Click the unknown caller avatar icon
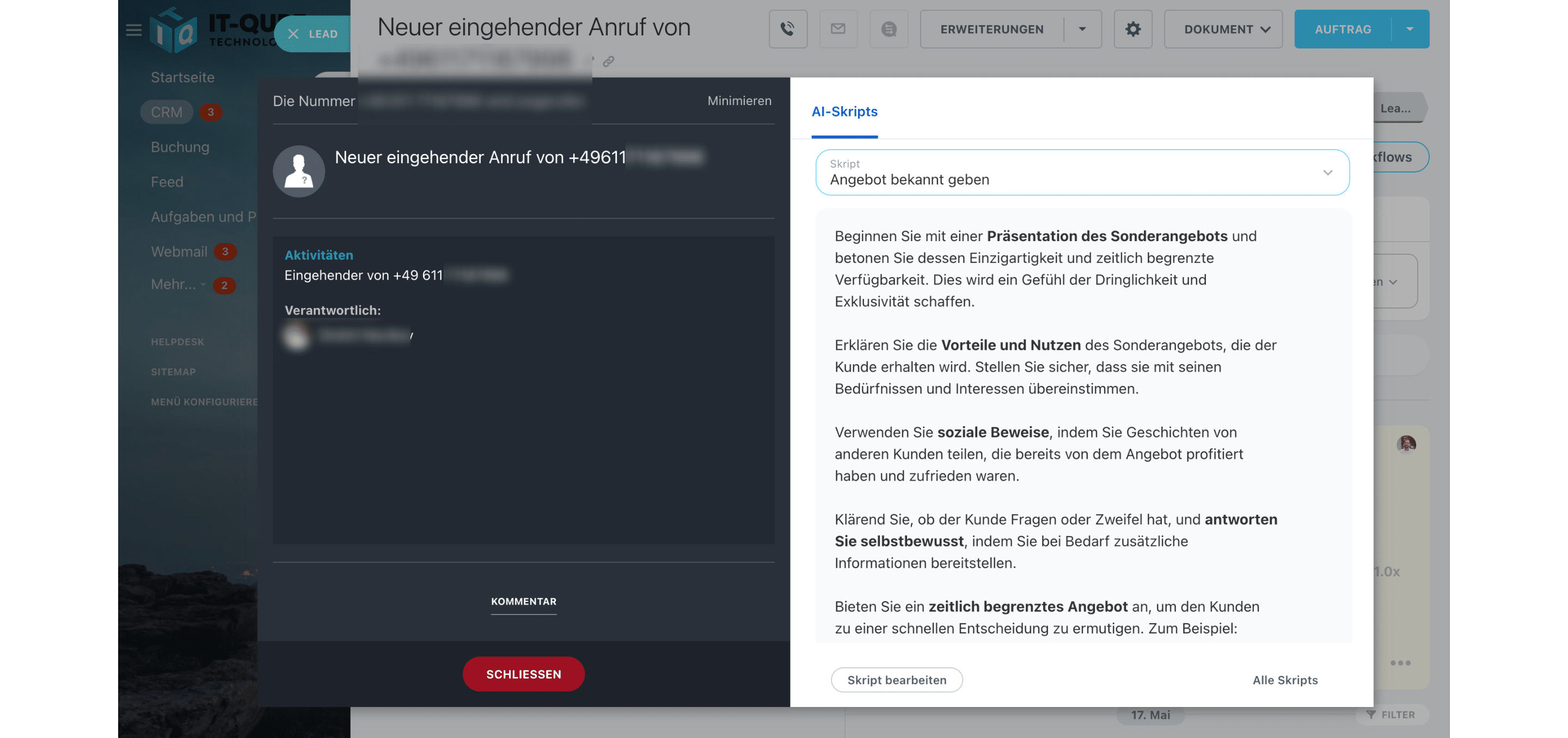 point(298,171)
